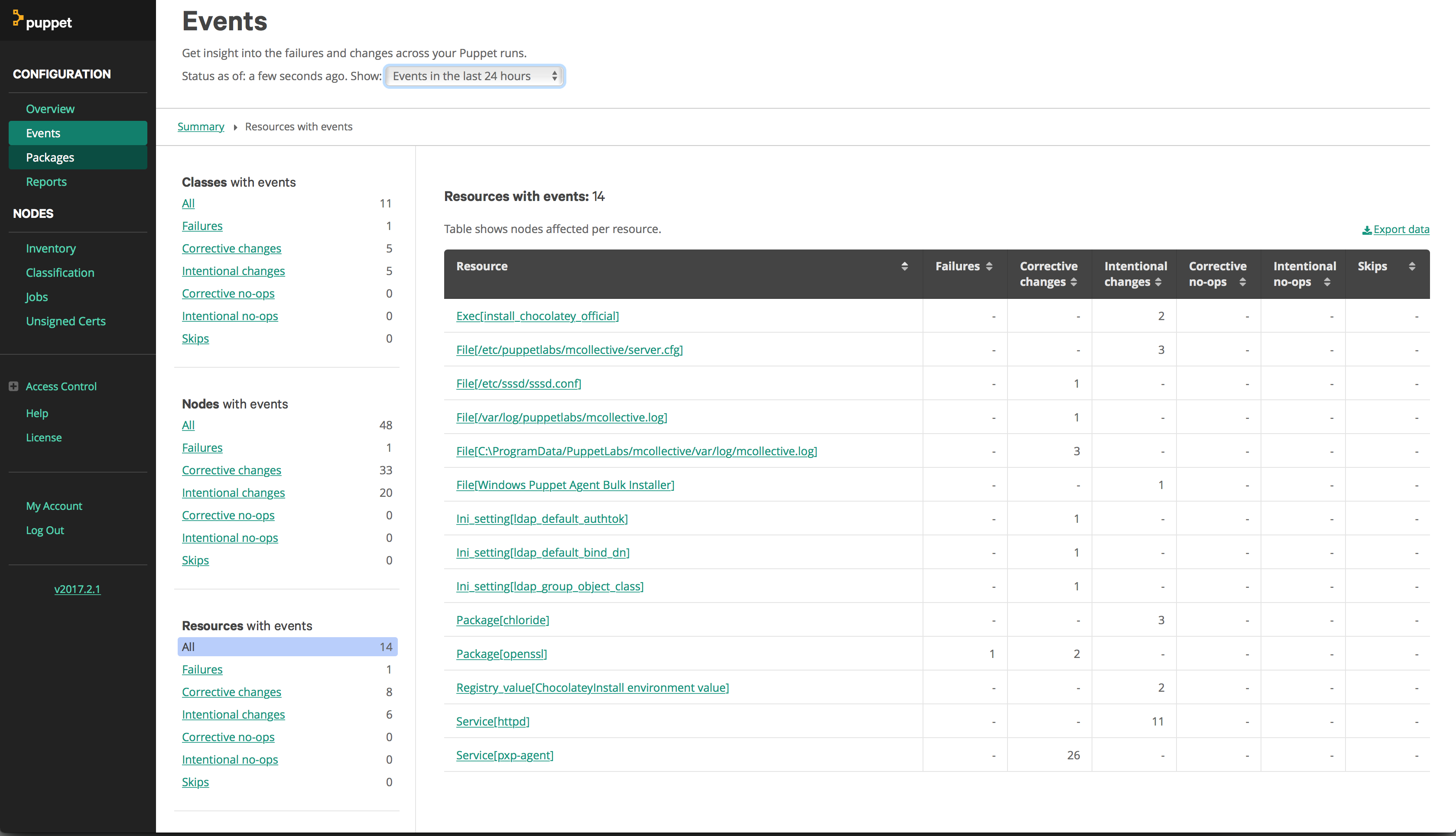Open Package[openssl] resource link
Screen dimensions: 1456x836
(x=501, y=654)
